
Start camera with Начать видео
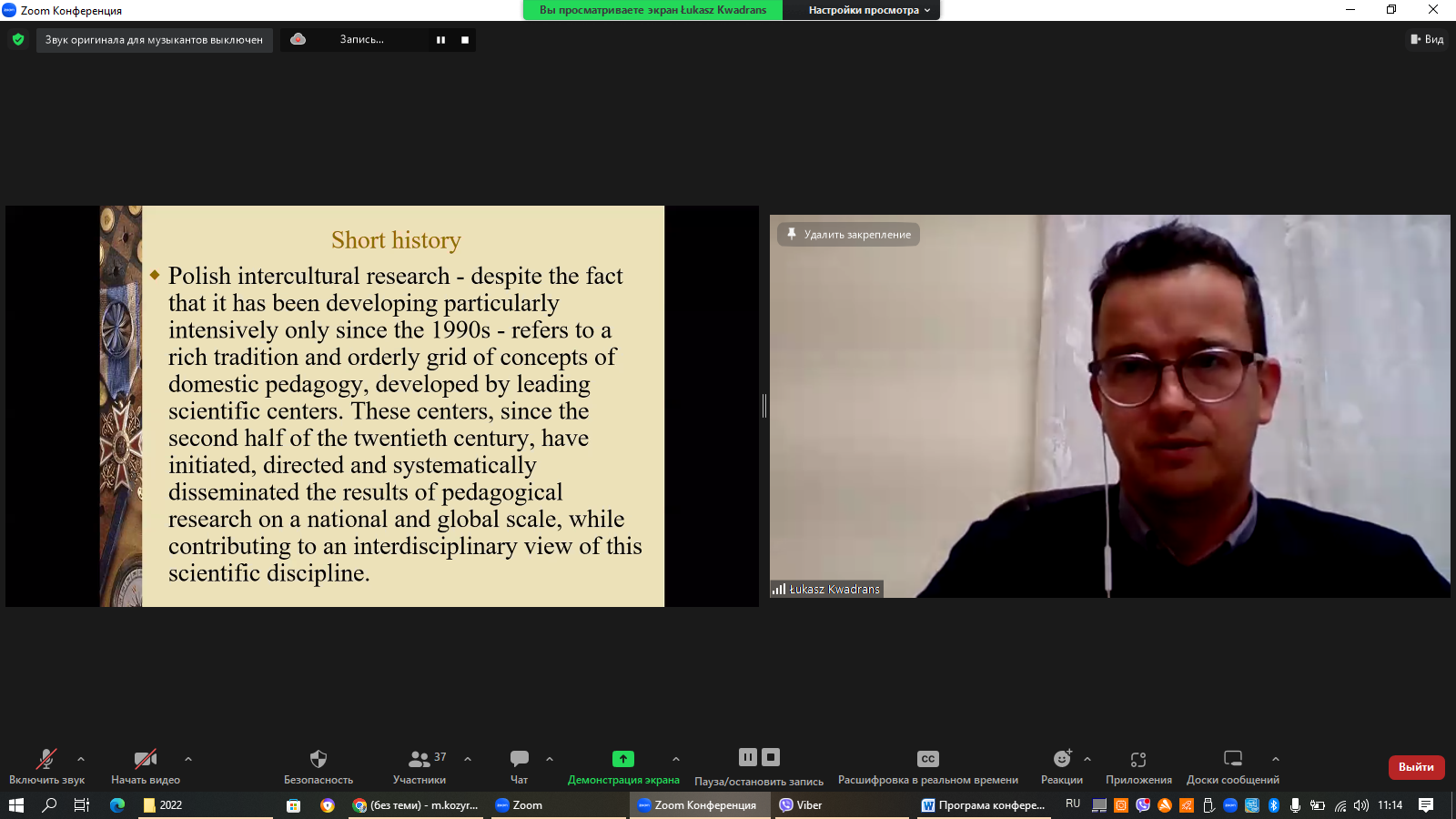[145, 759]
